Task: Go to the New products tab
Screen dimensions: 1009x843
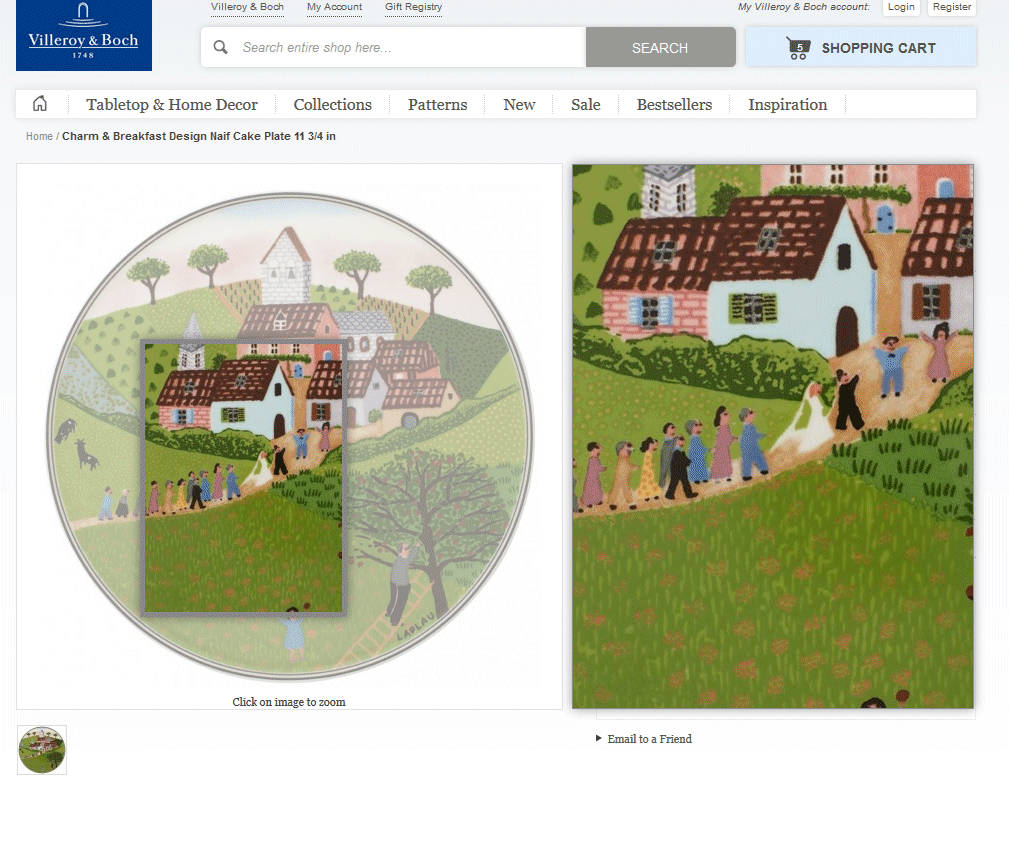Action: tap(519, 105)
